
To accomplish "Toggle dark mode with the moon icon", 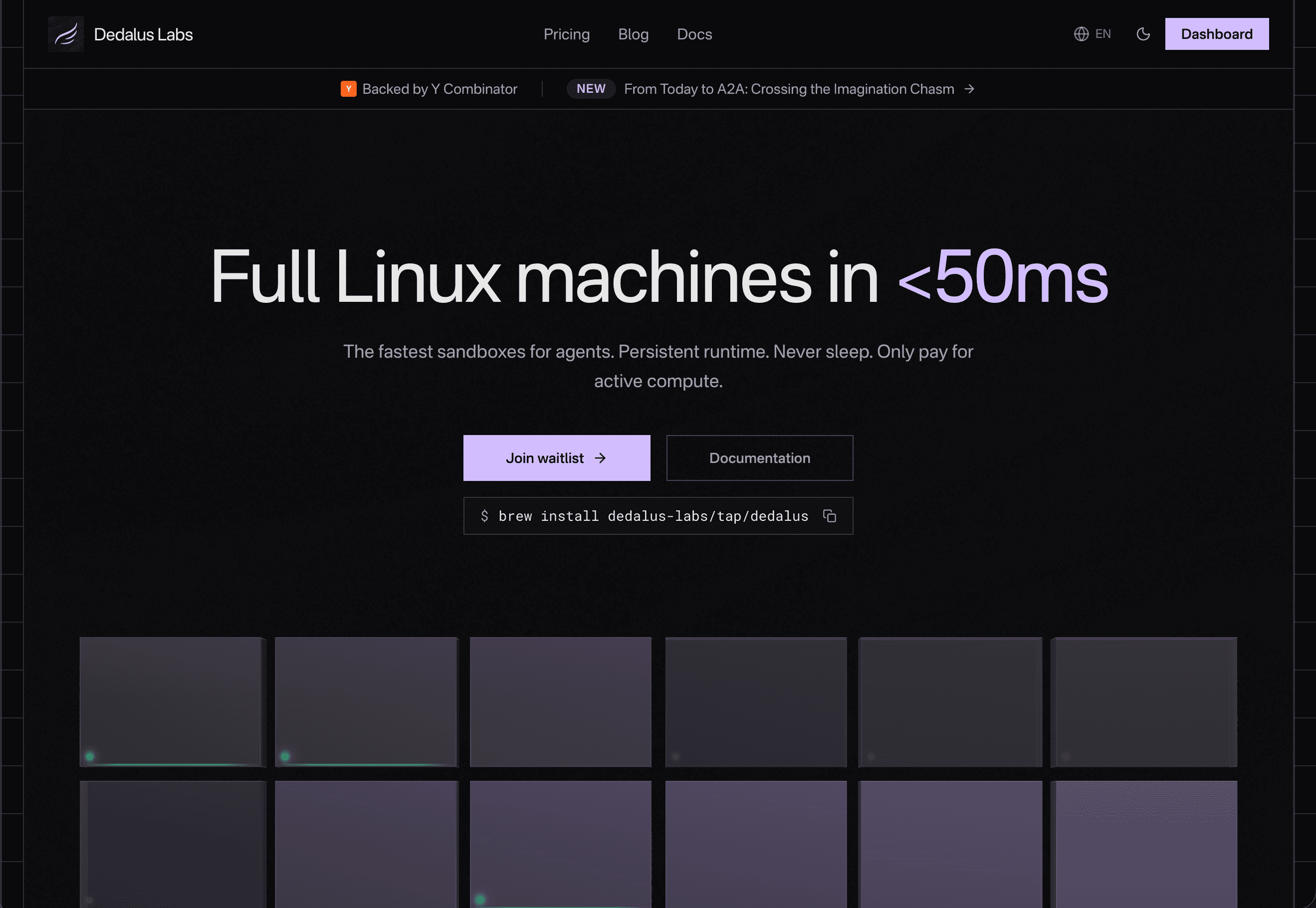I will coord(1143,34).
